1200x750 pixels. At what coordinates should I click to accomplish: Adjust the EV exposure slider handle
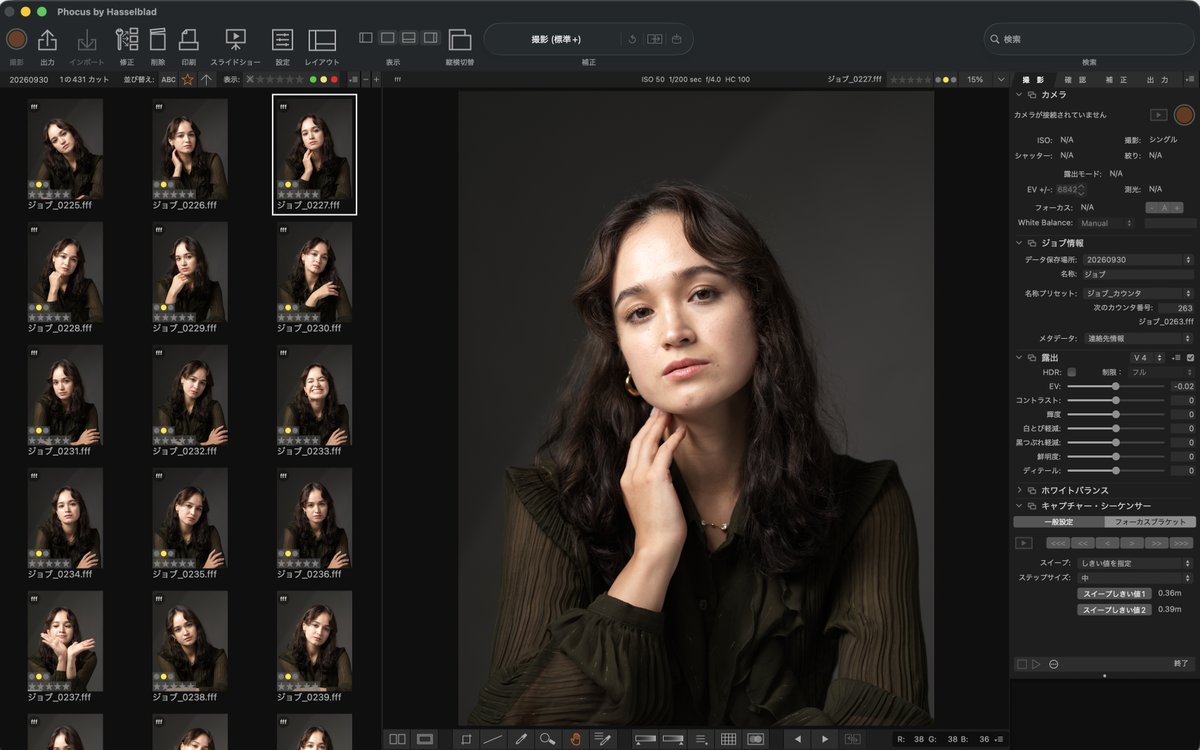coord(1115,386)
